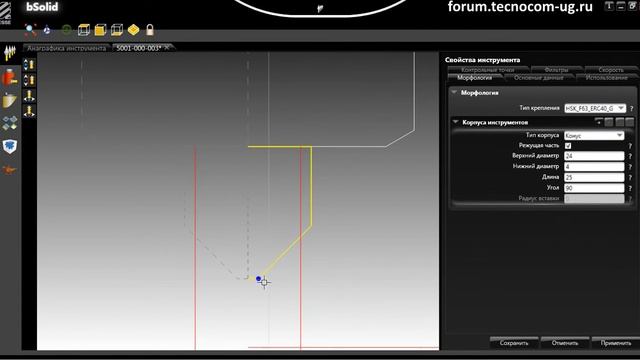Switch to the Фильтры tab
Screen dimensions: 640x360
click(x=556, y=70)
